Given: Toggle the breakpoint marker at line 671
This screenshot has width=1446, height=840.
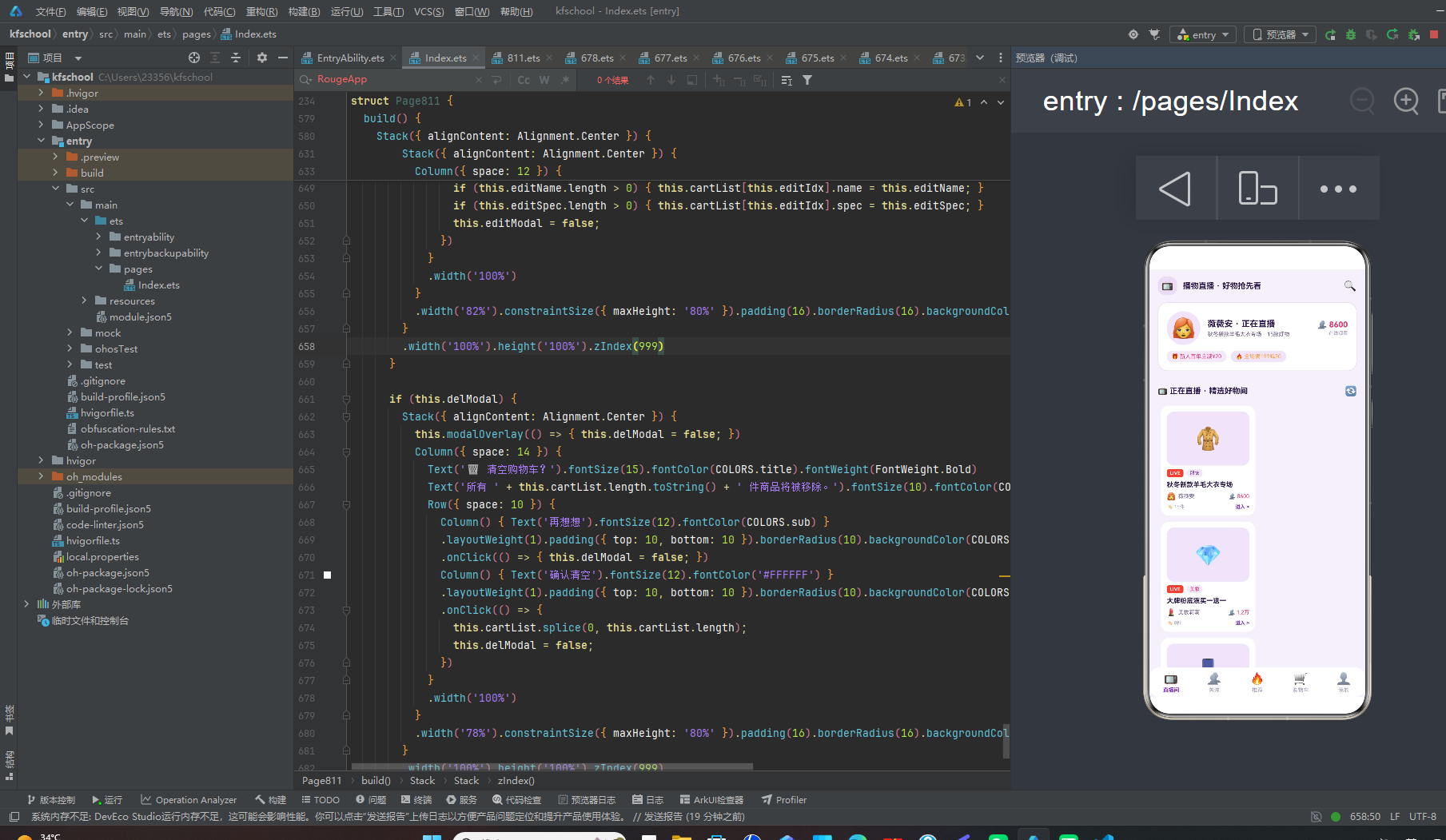Looking at the screenshot, I should point(327,575).
